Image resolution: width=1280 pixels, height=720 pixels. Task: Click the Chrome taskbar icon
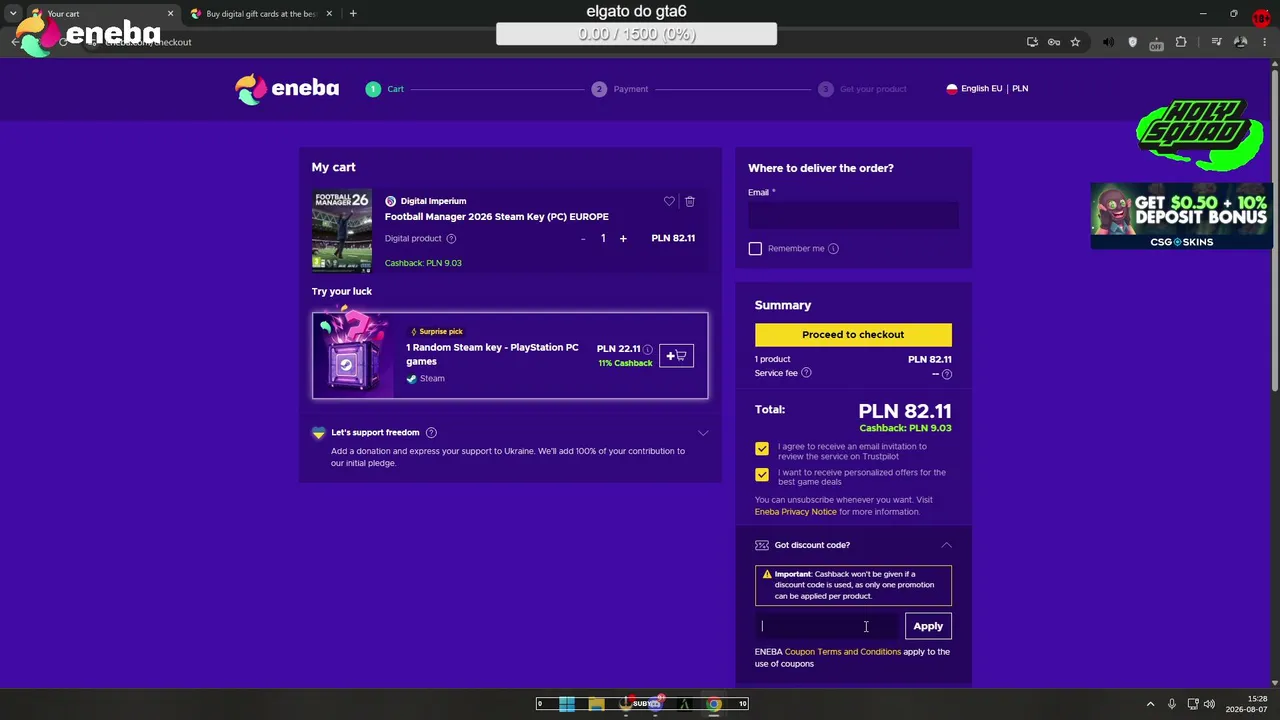(x=714, y=704)
